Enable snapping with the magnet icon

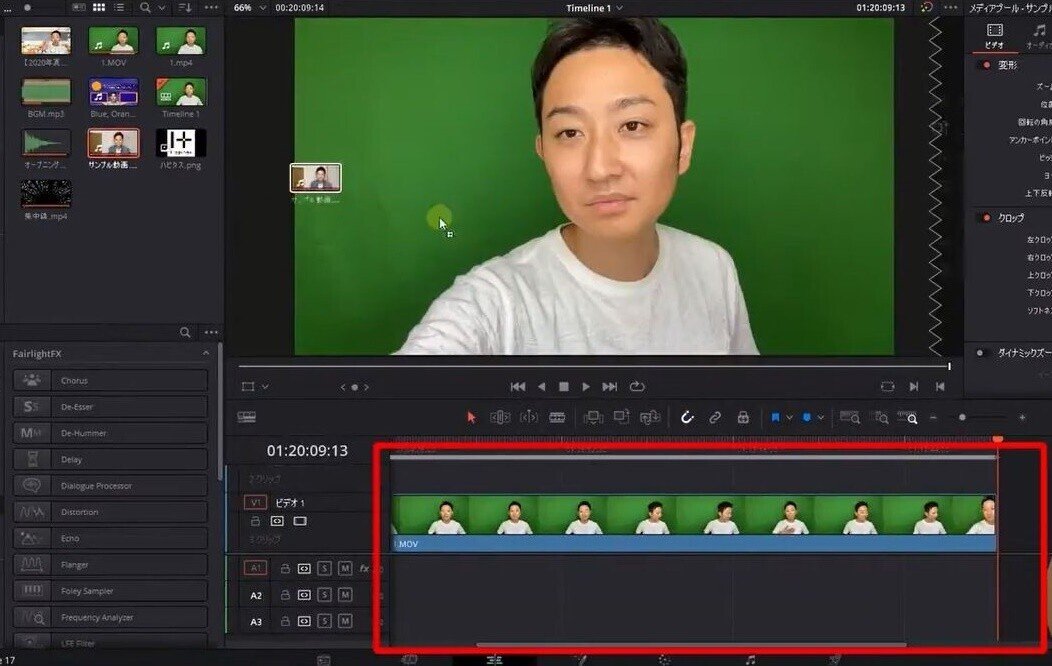click(x=687, y=417)
